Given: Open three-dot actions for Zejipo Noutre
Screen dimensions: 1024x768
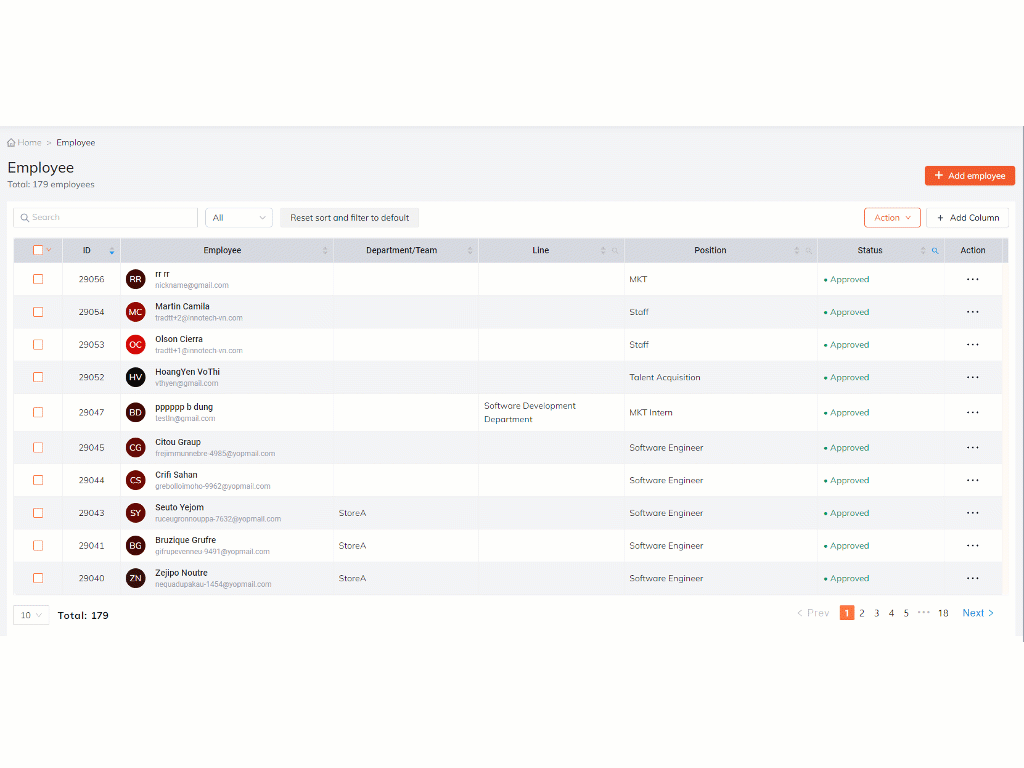Looking at the screenshot, I should pos(972,578).
